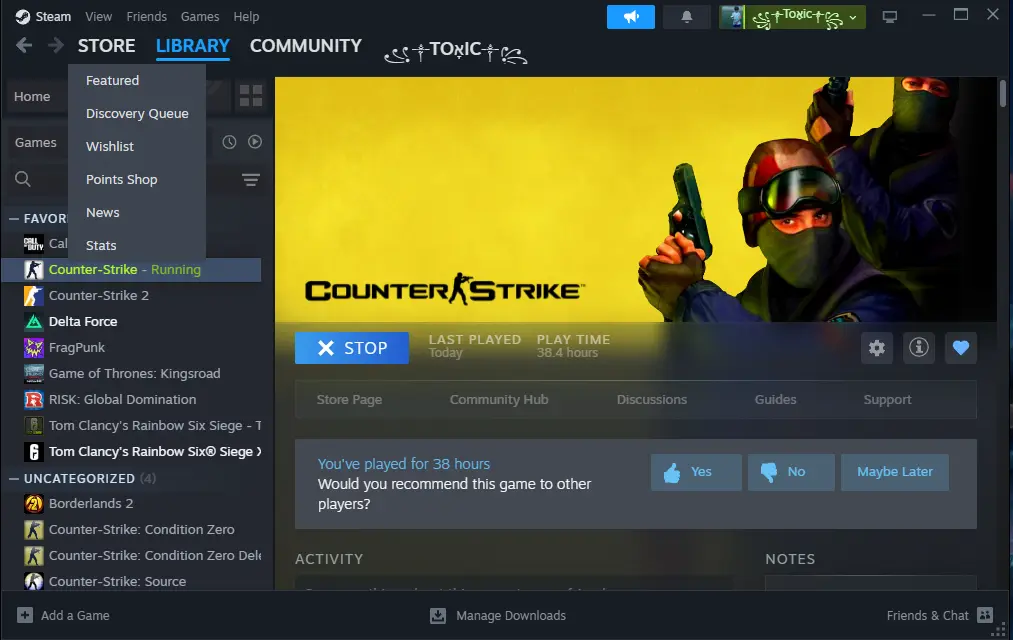Open the View menu
This screenshot has width=1013, height=640.
[98, 17]
